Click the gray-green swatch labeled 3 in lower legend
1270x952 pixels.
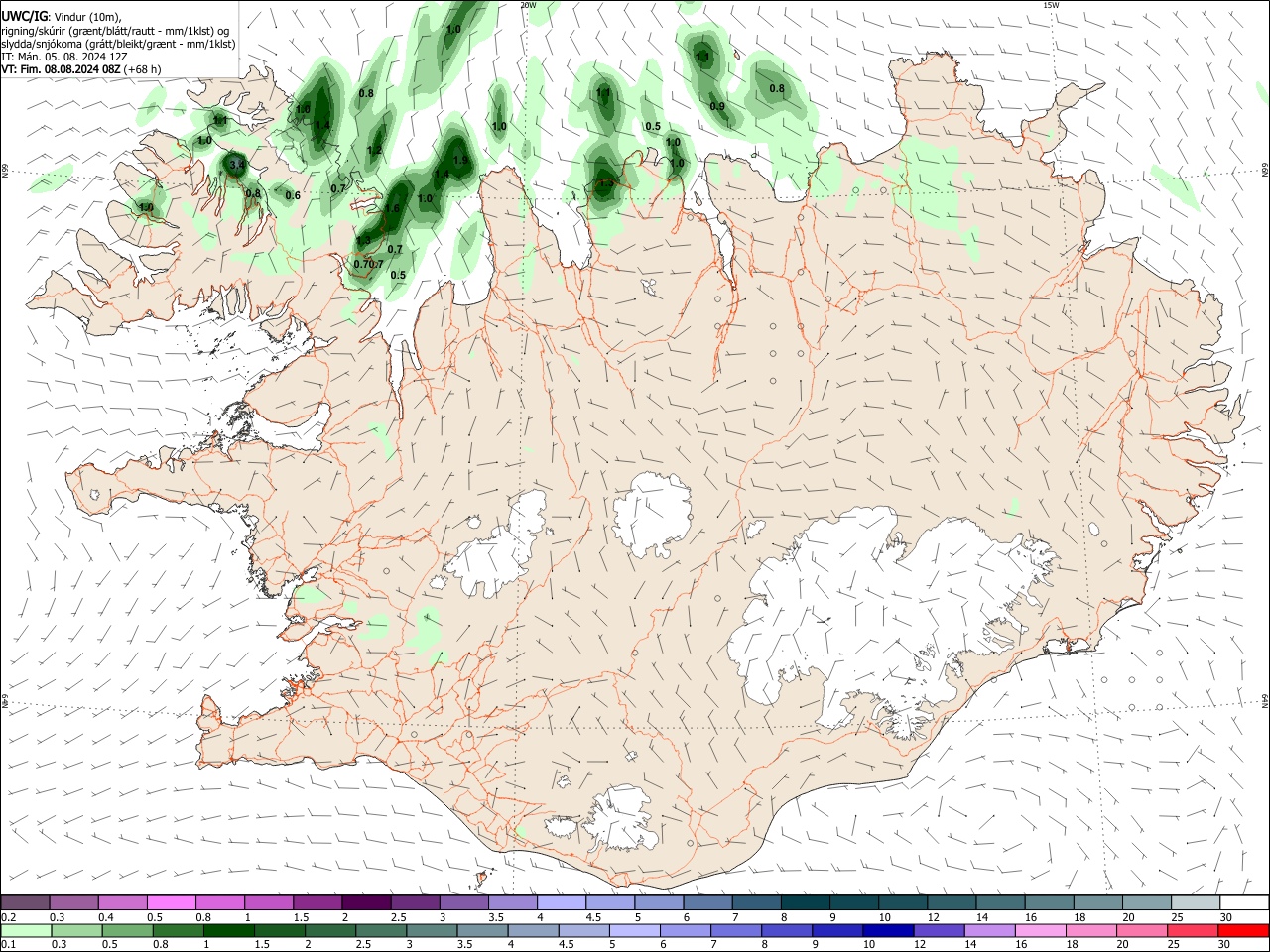(433, 931)
